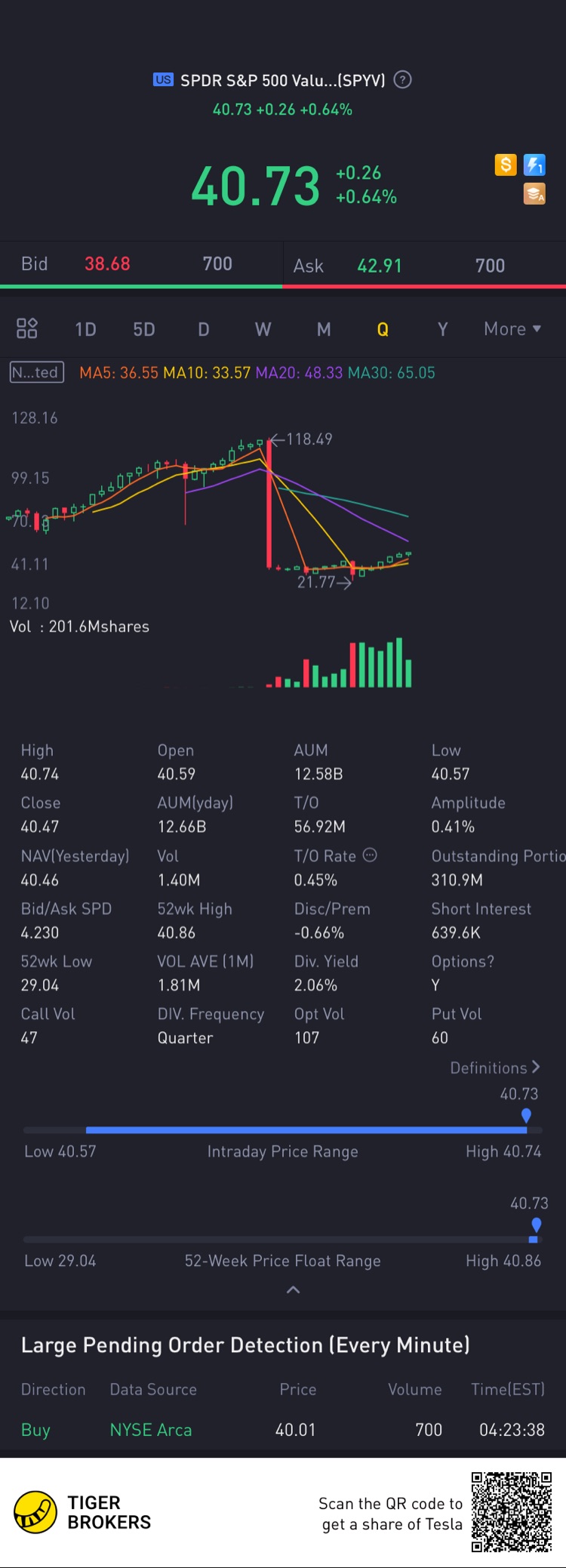The height and width of the screenshot is (1568, 566).
Task: Tap the blue lightning bolt badge
Action: (x=534, y=165)
